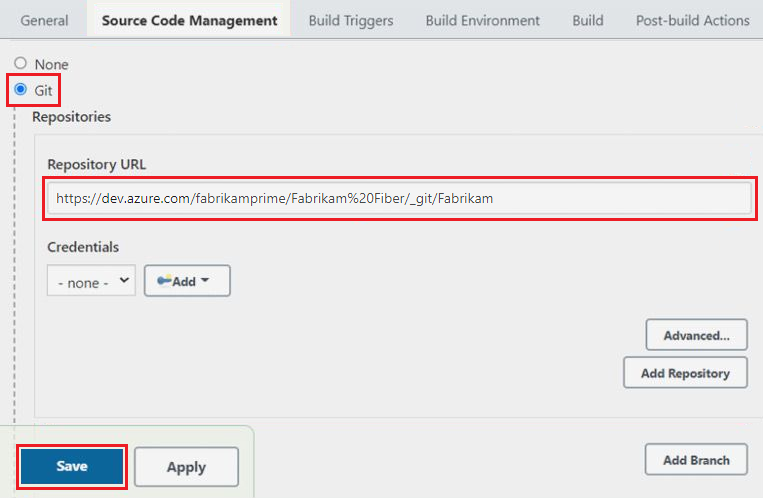
Task: Jump to the Build tab
Action: tap(588, 20)
